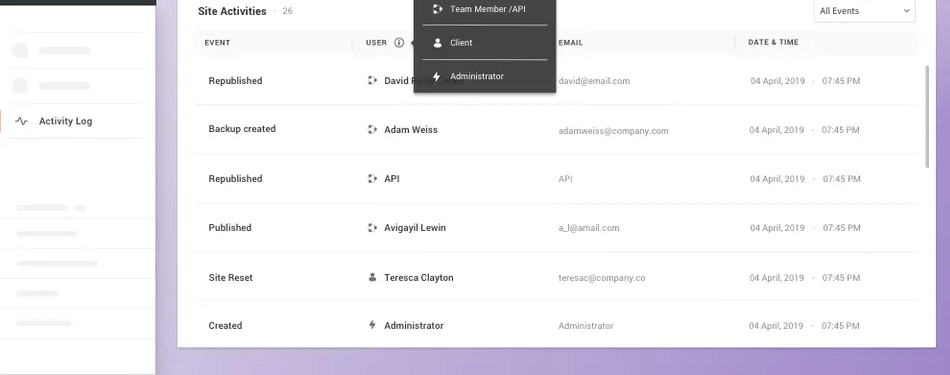Click the Administrator lightning bolt icon in tooltip

(x=437, y=77)
